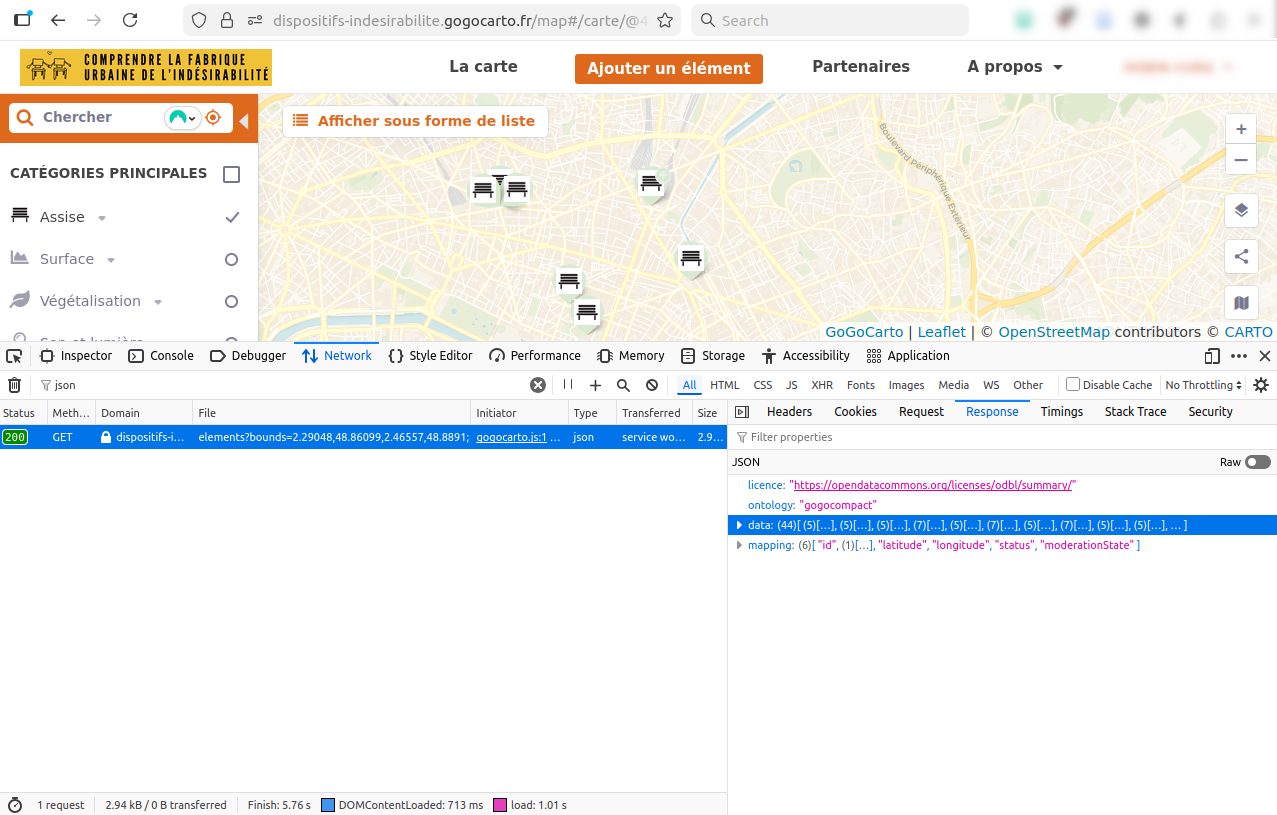Open Network panel settings gear

click(x=1261, y=385)
